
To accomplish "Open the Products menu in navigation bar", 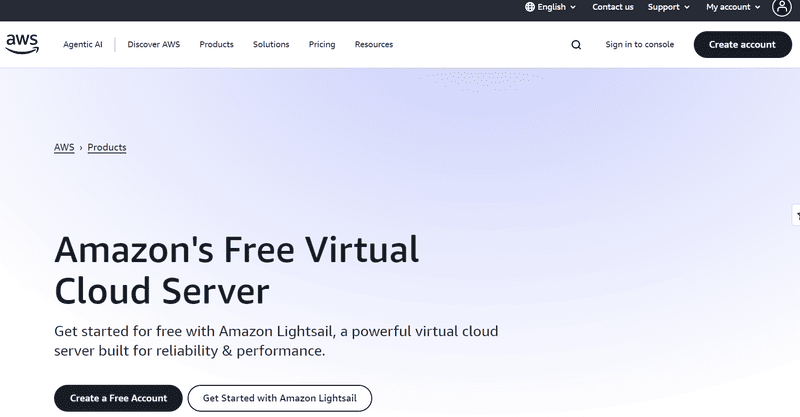I will pyautogui.click(x=216, y=44).
